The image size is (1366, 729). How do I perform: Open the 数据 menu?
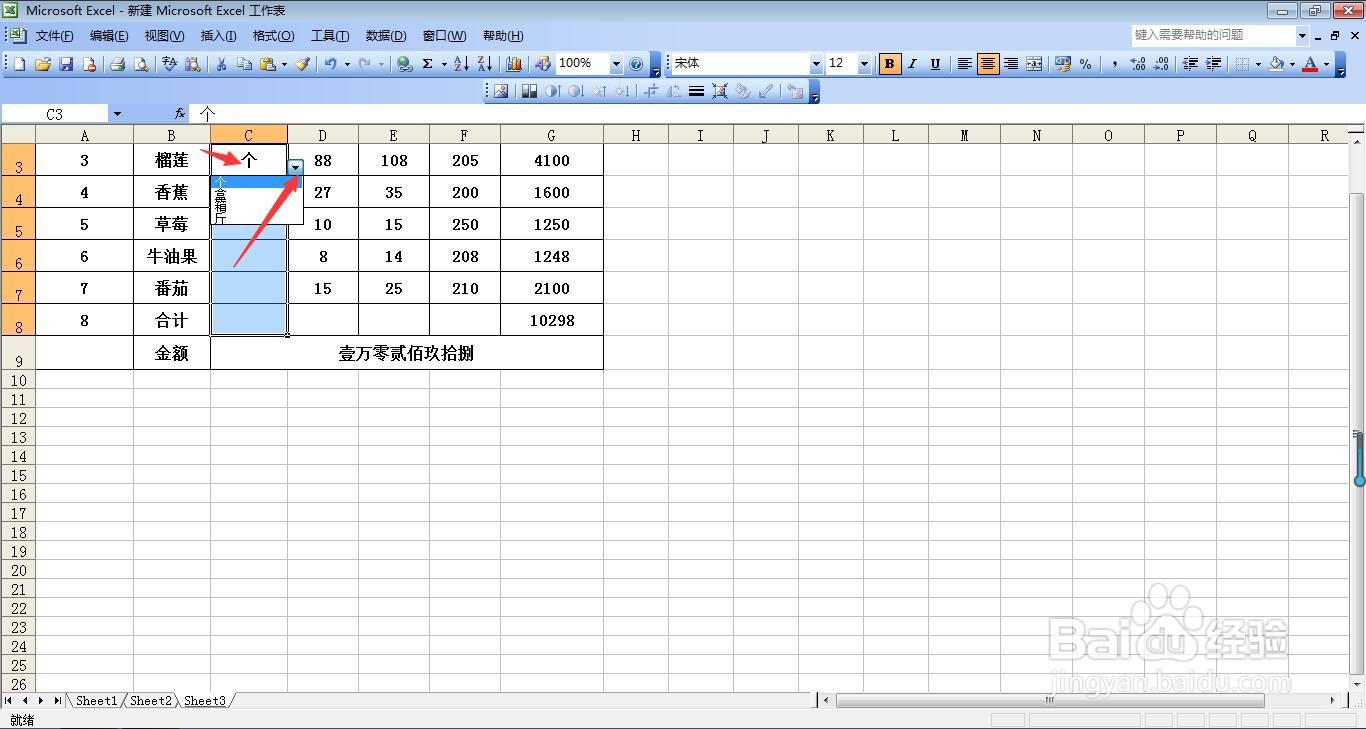[384, 36]
